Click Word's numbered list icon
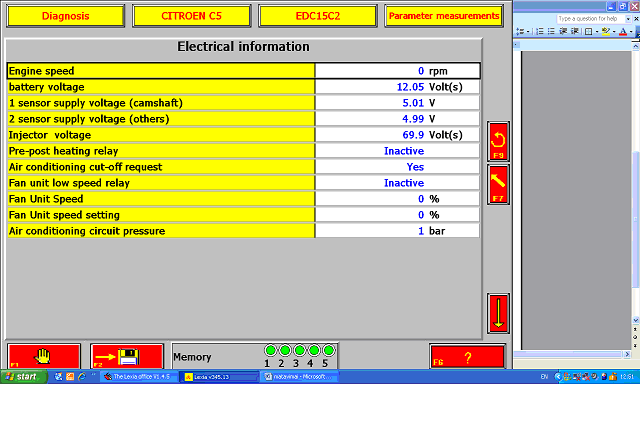The width and height of the screenshot is (640, 434). click(540, 31)
